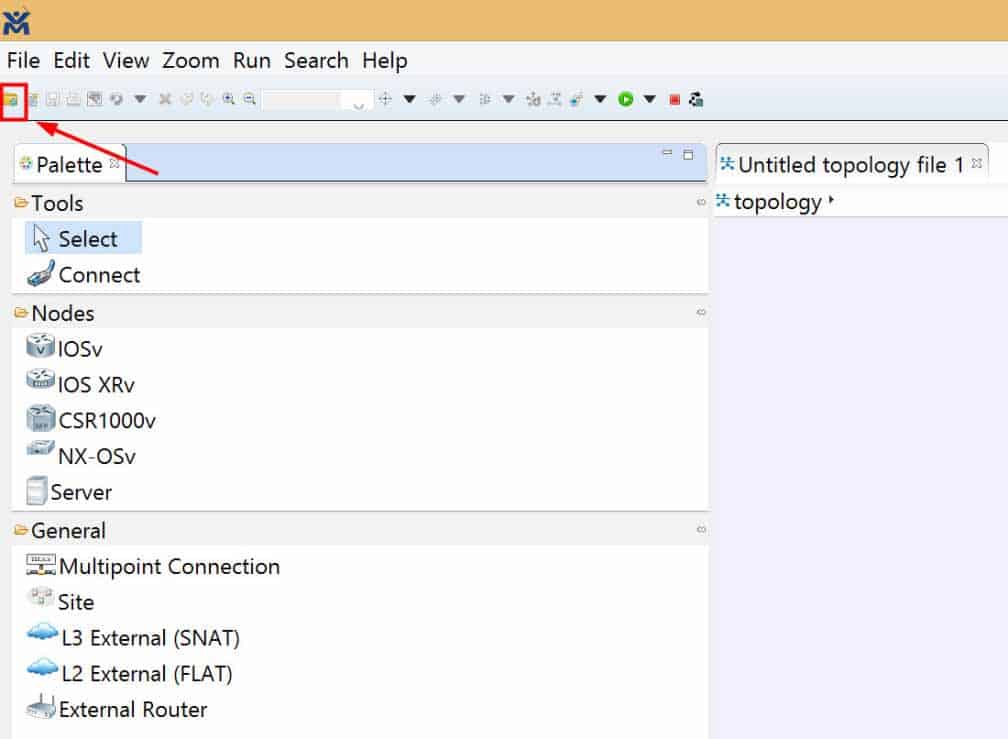Choose the Select tool
Image resolution: width=1008 pixels, height=739 pixels.
pyautogui.click(x=83, y=238)
